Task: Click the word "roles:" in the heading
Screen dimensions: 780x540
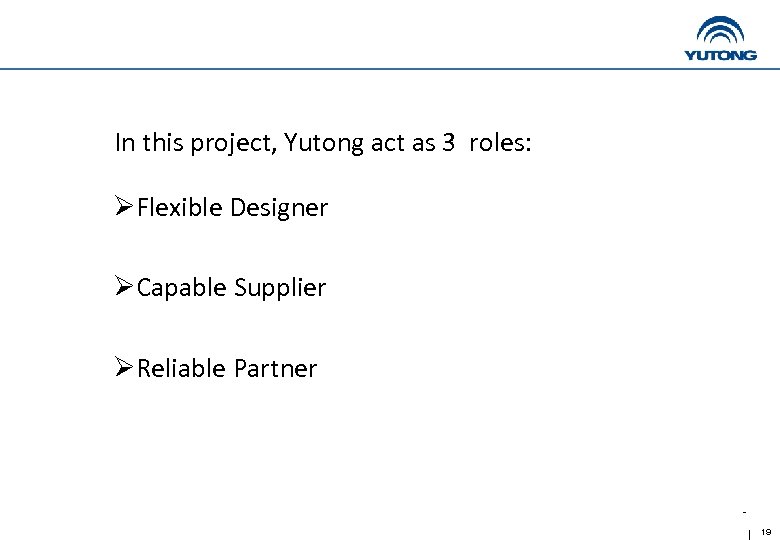Action: coord(501,143)
